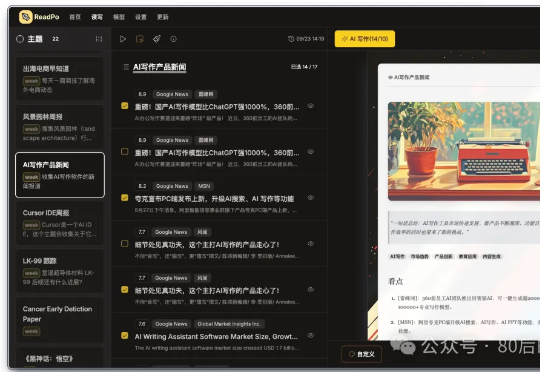Toggle eye icon on unchecked 细节处见真功夫 article
This screenshot has height=372, width=540.
click(x=311, y=244)
